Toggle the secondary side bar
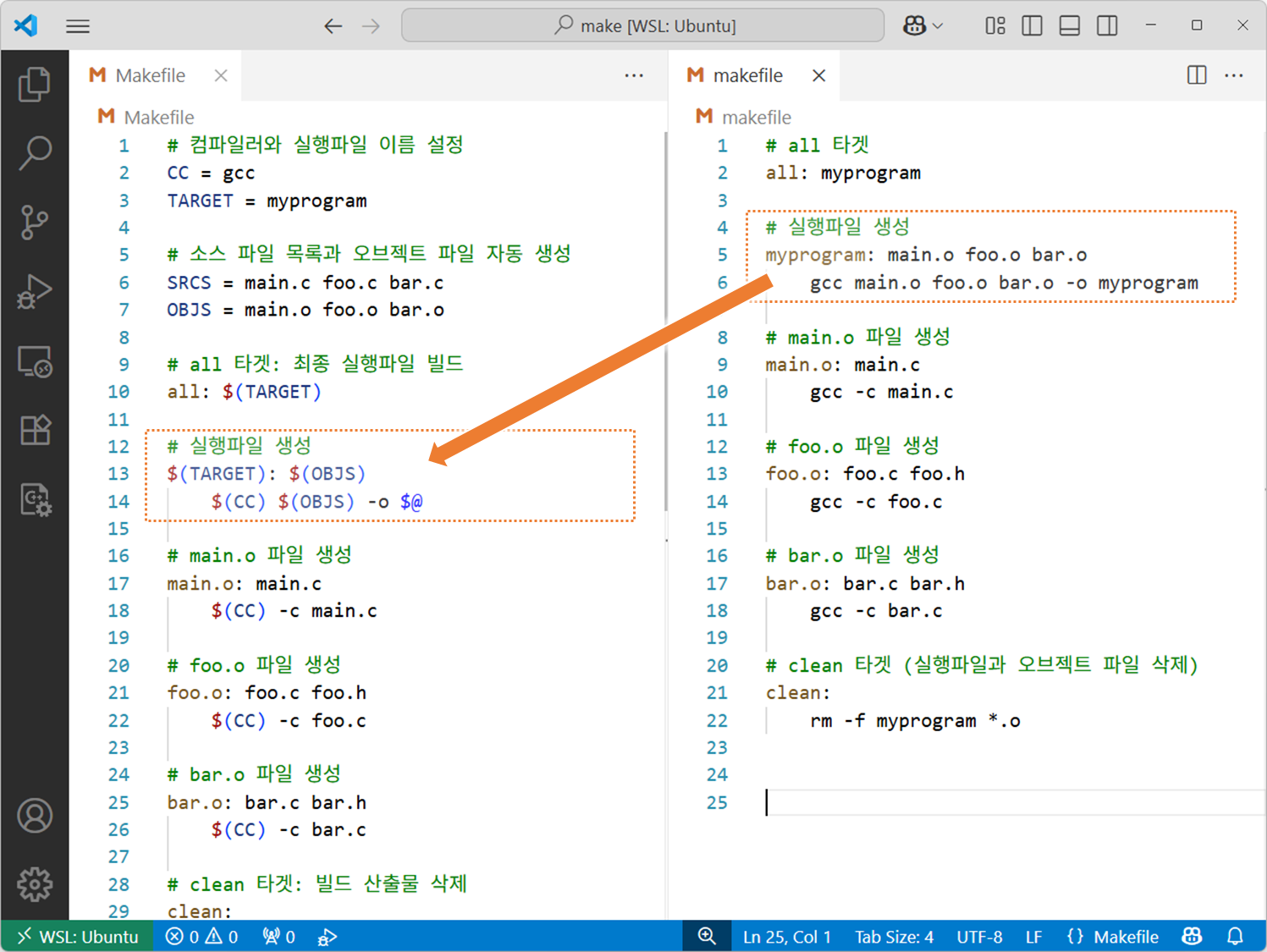 pos(1106,26)
